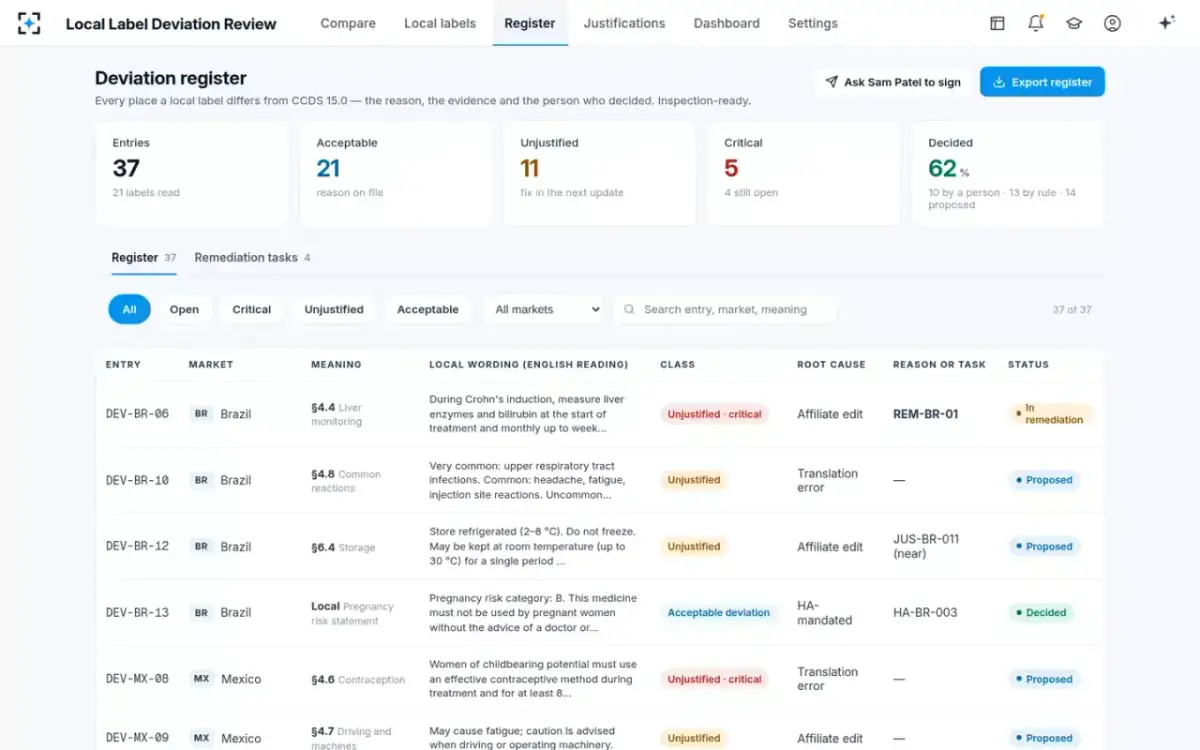Screen dimensions: 1200x750
Task: Filter by Acceptable entries
Action: coord(428,310)
